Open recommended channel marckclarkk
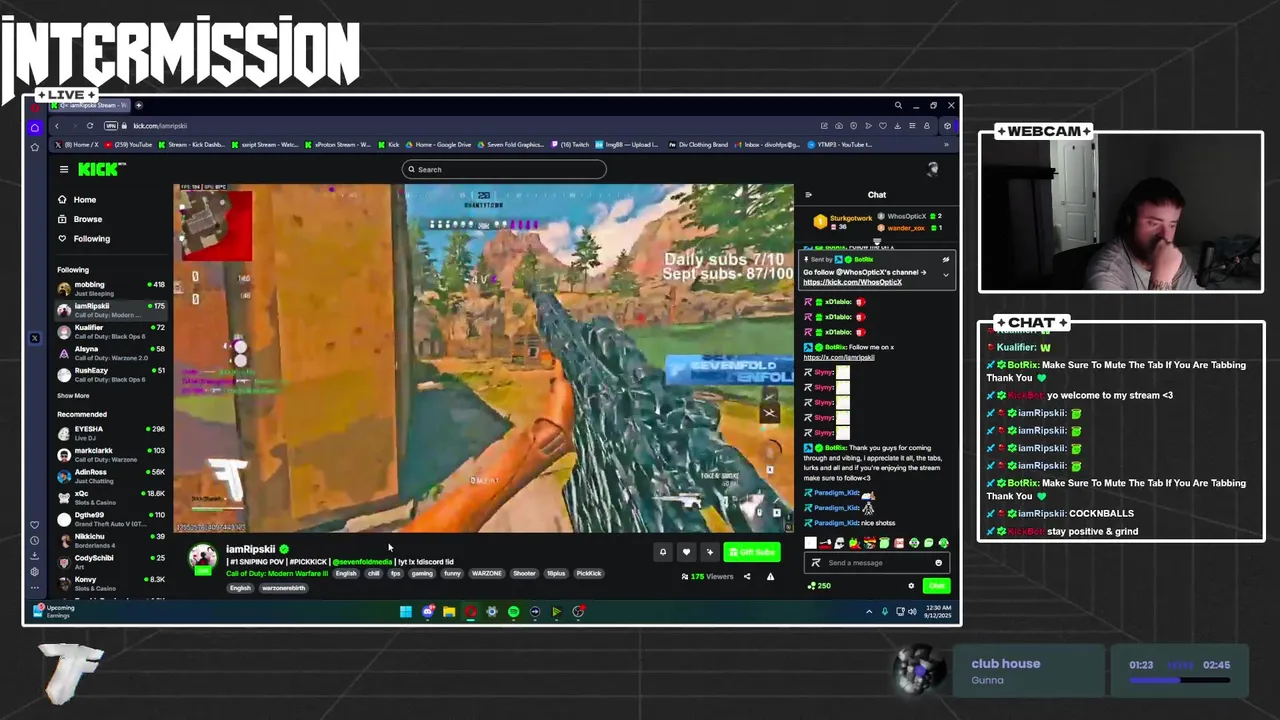 point(110,454)
